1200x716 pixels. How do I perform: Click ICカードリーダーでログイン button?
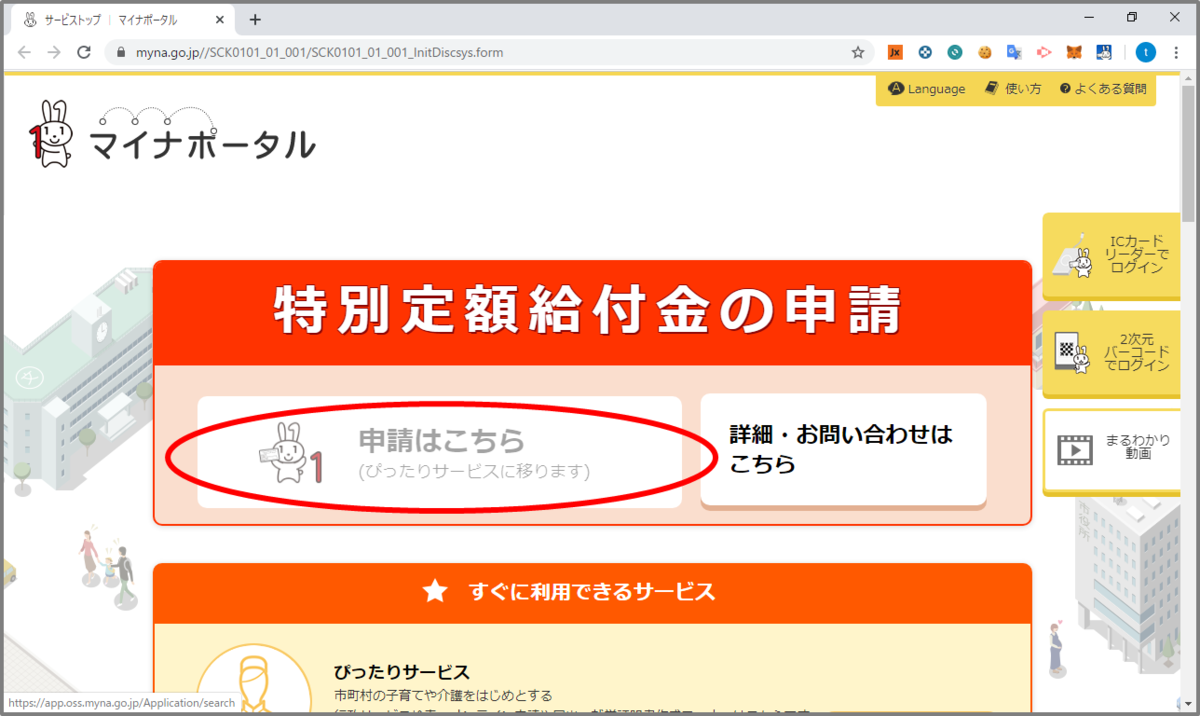1111,256
